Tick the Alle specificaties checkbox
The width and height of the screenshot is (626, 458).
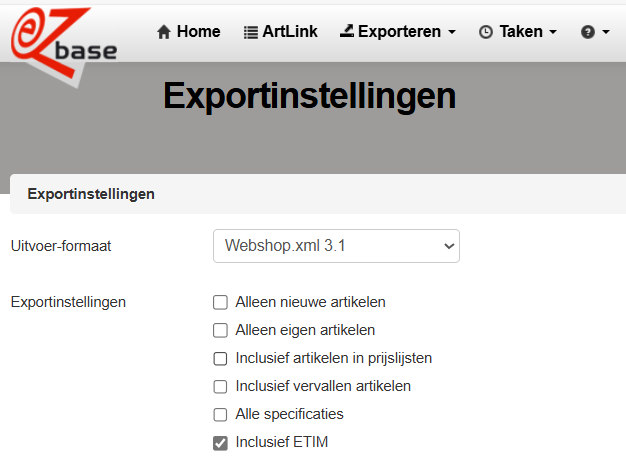pyautogui.click(x=220, y=414)
